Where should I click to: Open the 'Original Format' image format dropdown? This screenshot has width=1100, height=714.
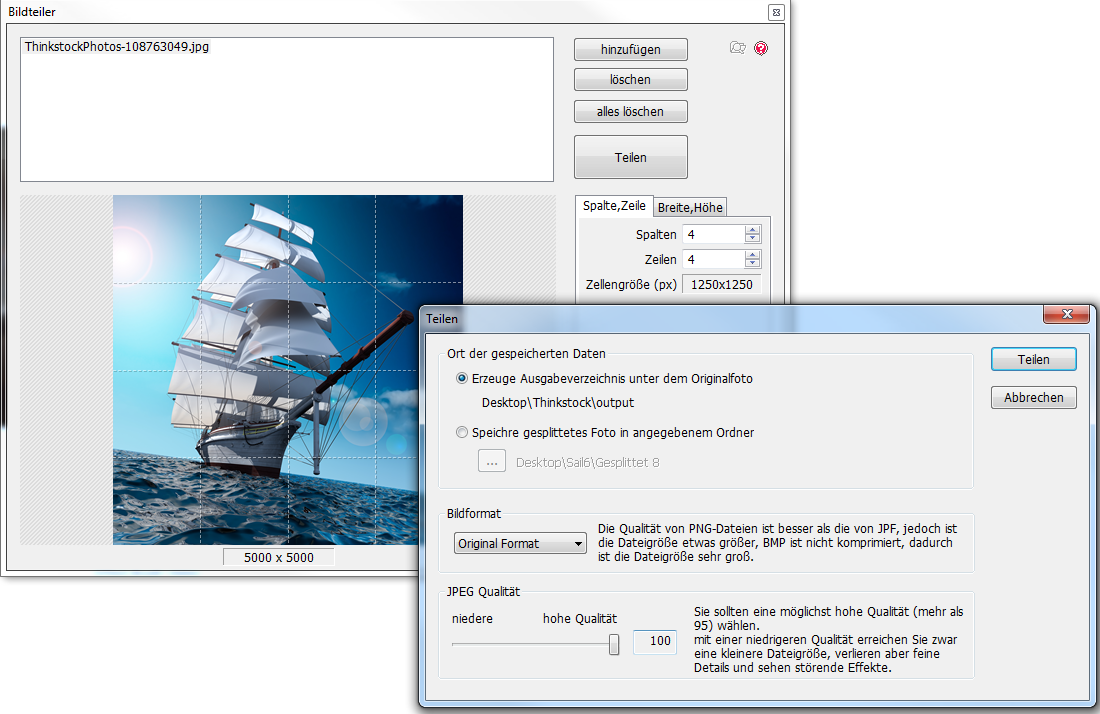[x=519, y=544]
